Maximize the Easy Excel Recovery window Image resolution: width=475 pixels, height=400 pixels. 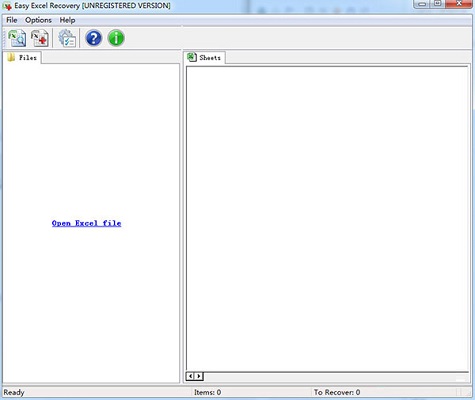[x=438, y=4]
